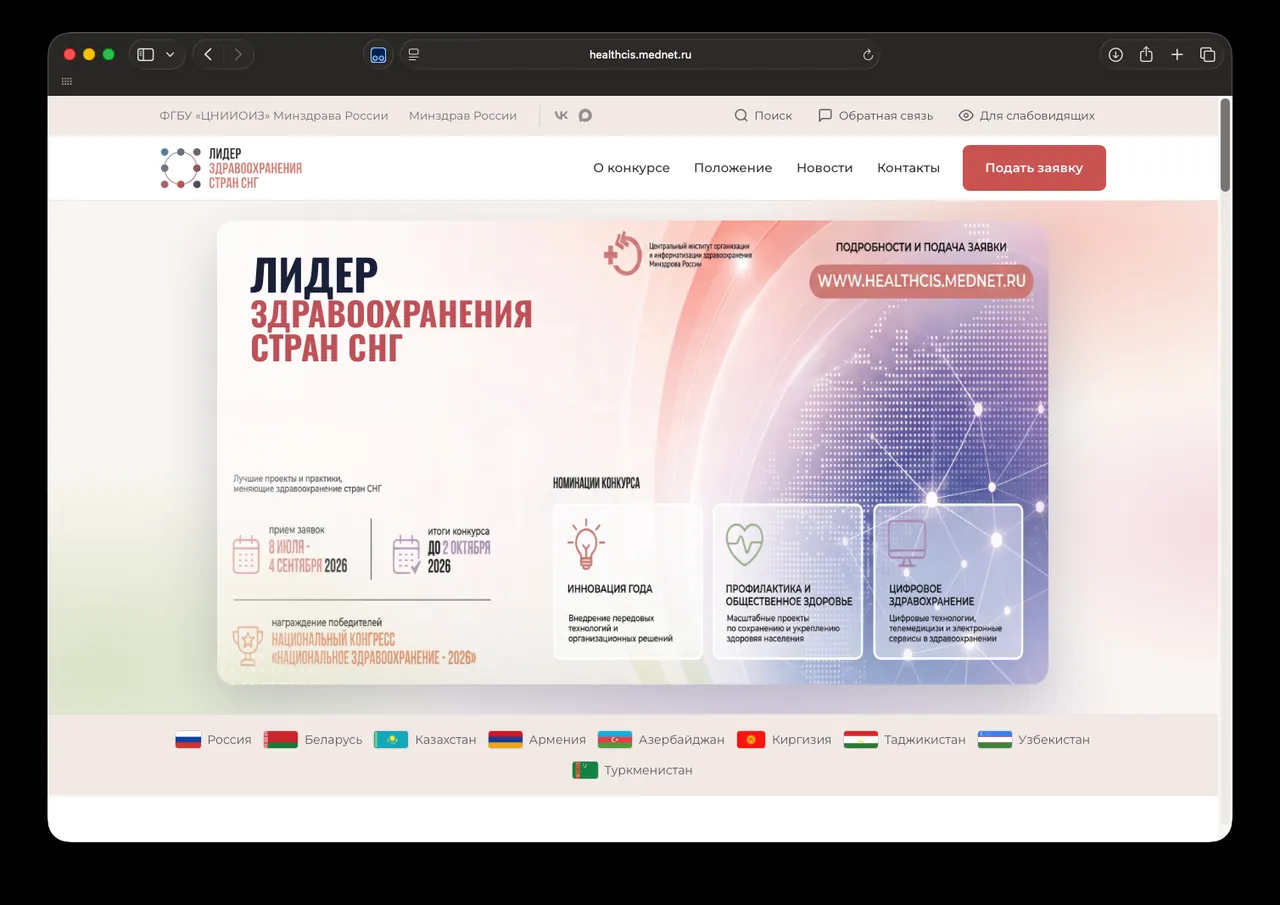Image resolution: width=1280 pixels, height=905 pixels.
Task: Click the Цифровое здравоохранение nomination card
Action: [x=948, y=581]
